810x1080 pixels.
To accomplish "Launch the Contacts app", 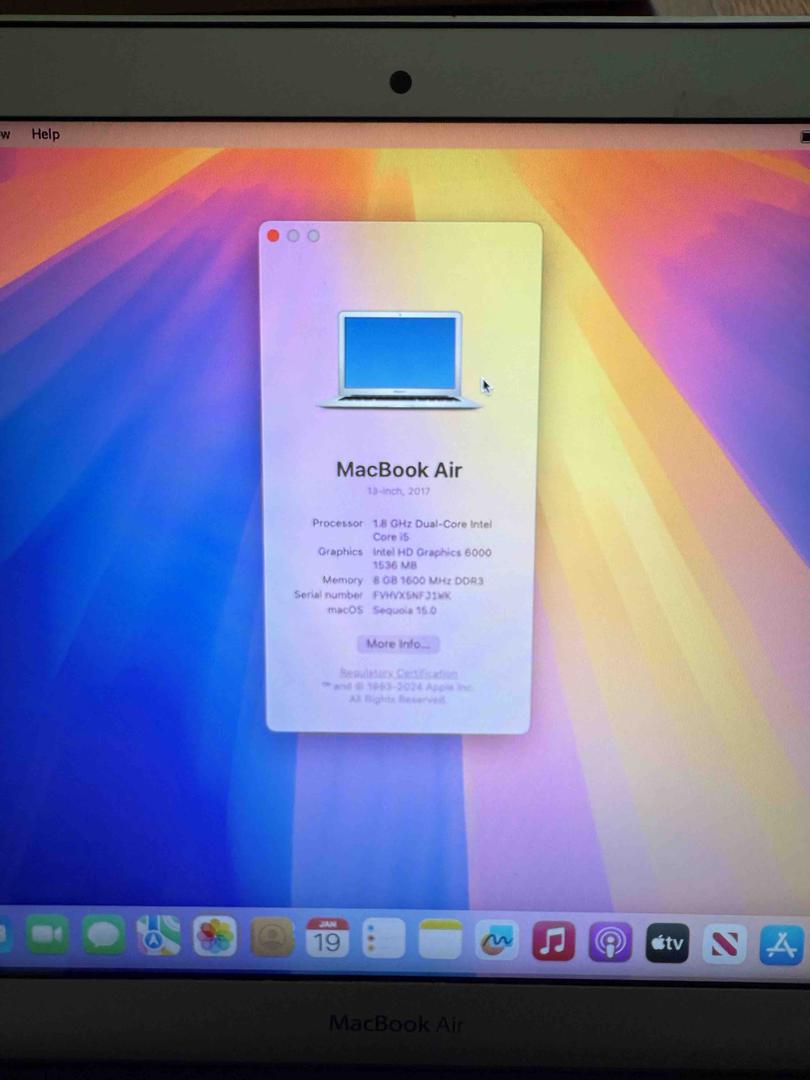I will click(x=271, y=937).
